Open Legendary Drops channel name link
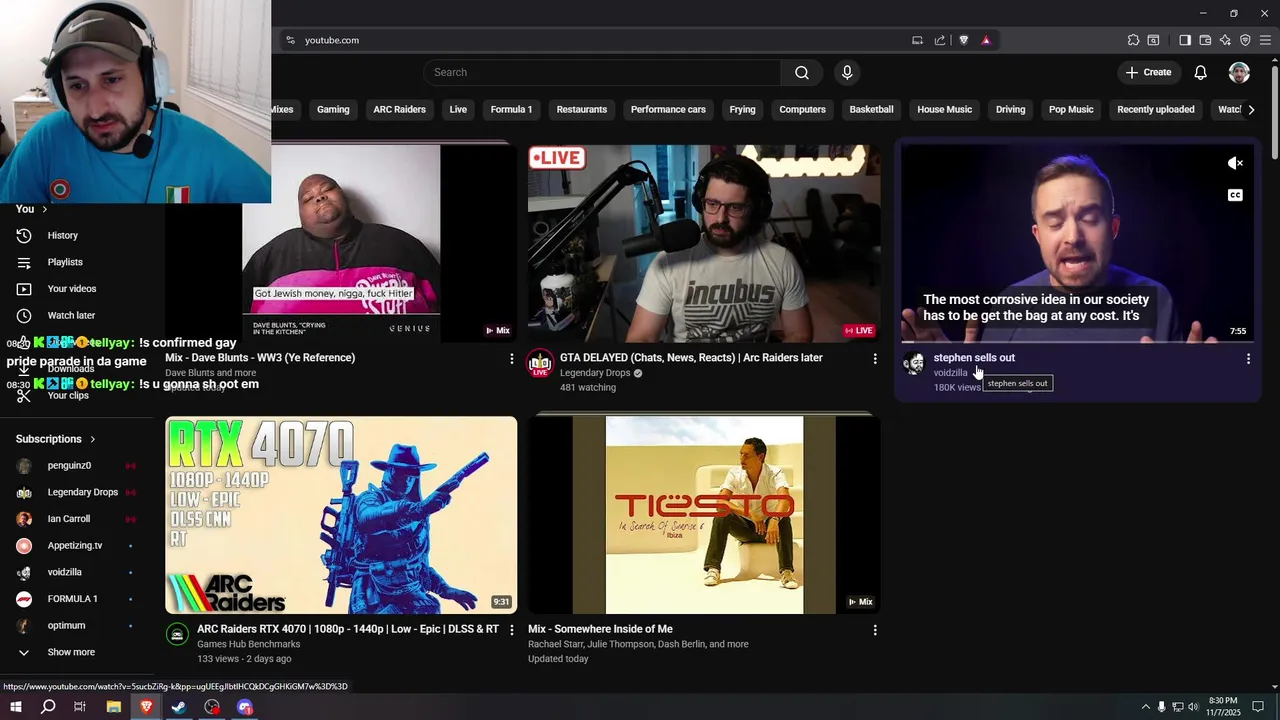This screenshot has height=720, width=1280. [x=595, y=373]
